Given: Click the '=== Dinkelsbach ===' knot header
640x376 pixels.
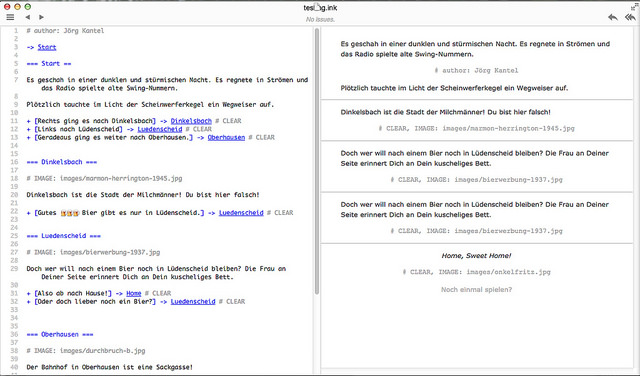Looking at the screenshot, I should pyautogui.click(x=62, y=162).
